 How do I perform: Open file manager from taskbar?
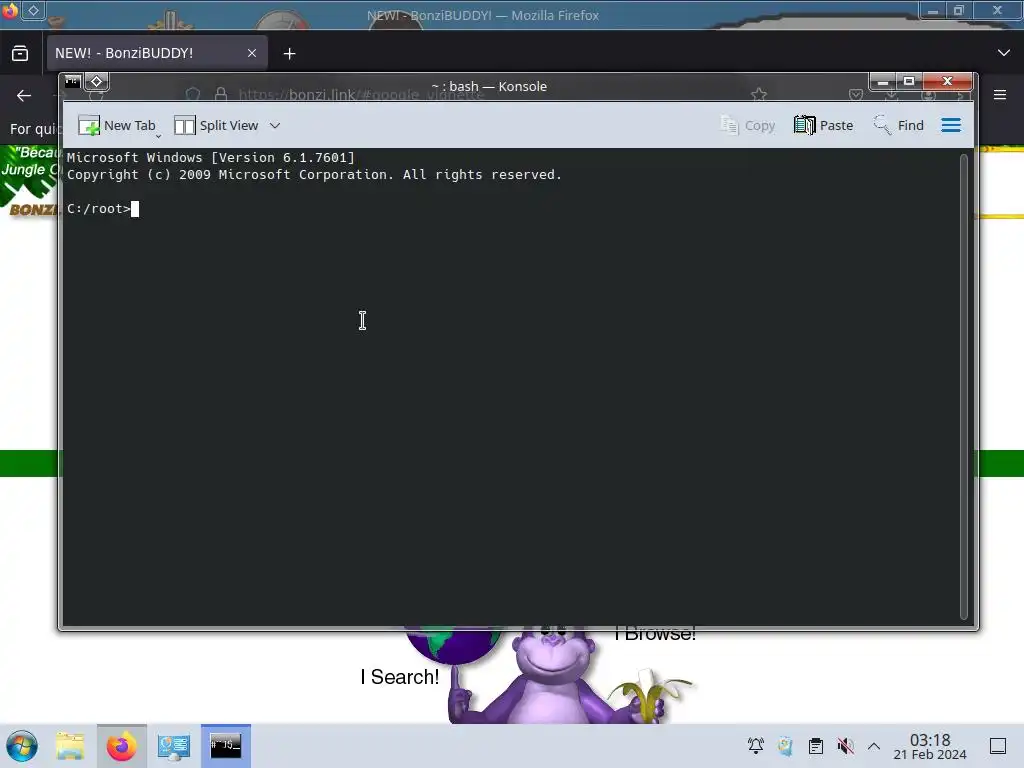click(x=70, y=746)
